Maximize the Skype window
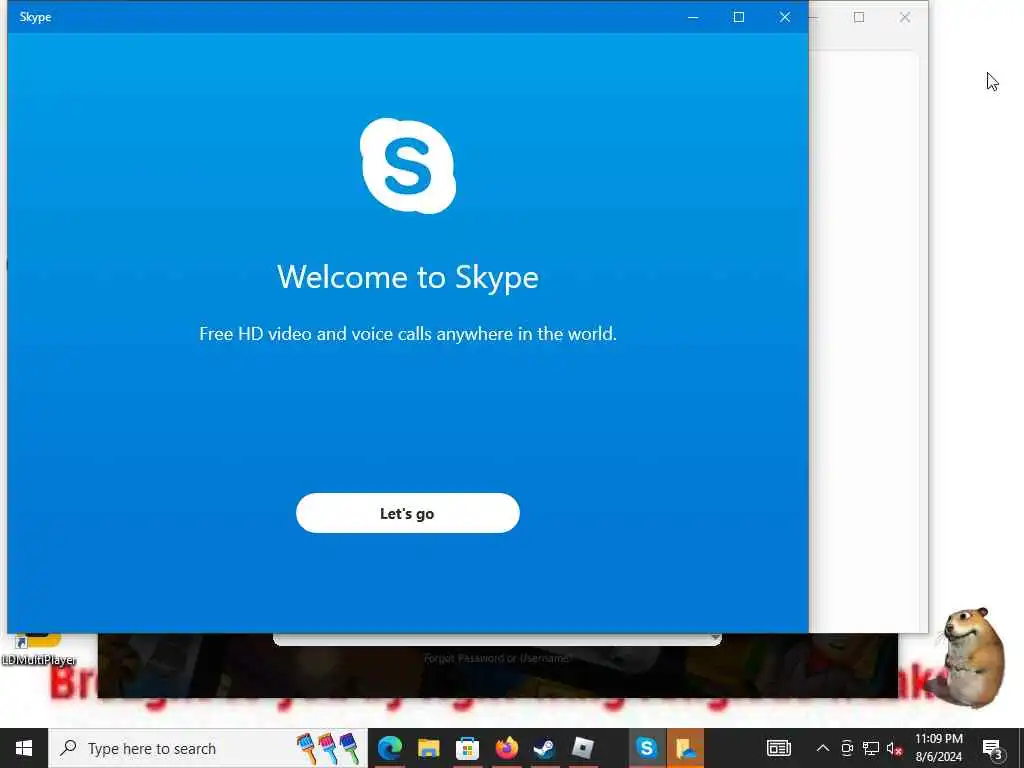 [x=739, y=17]
